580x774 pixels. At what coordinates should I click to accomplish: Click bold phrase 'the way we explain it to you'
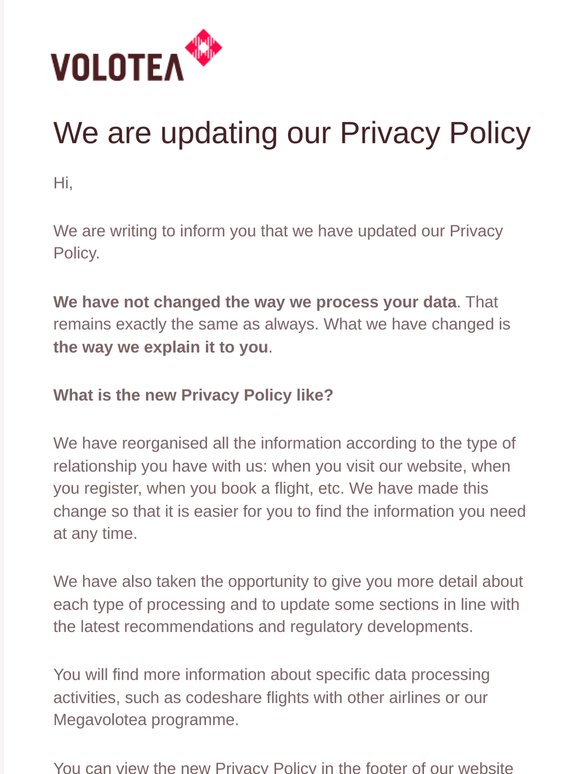[160, 347]
